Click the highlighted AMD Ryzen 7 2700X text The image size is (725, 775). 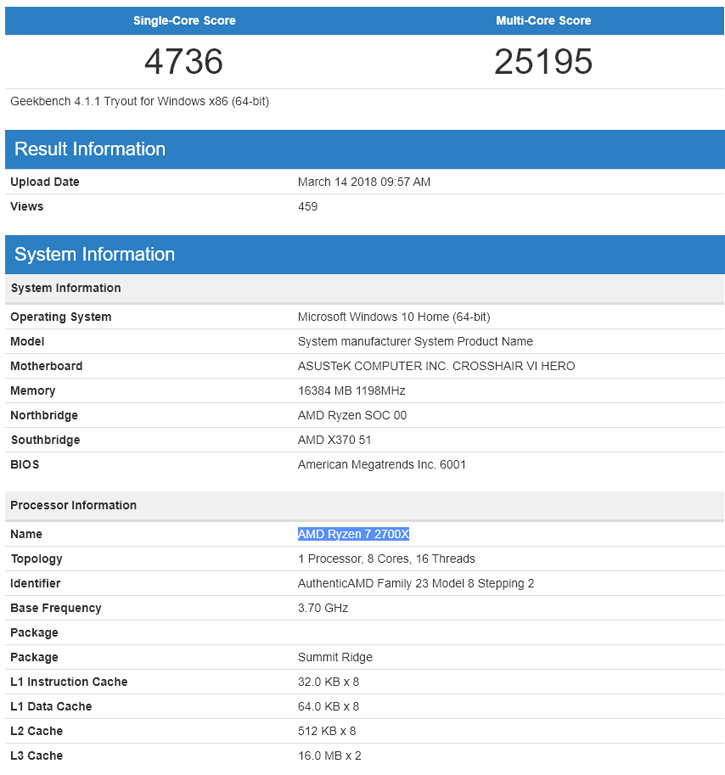click(353, 534)
